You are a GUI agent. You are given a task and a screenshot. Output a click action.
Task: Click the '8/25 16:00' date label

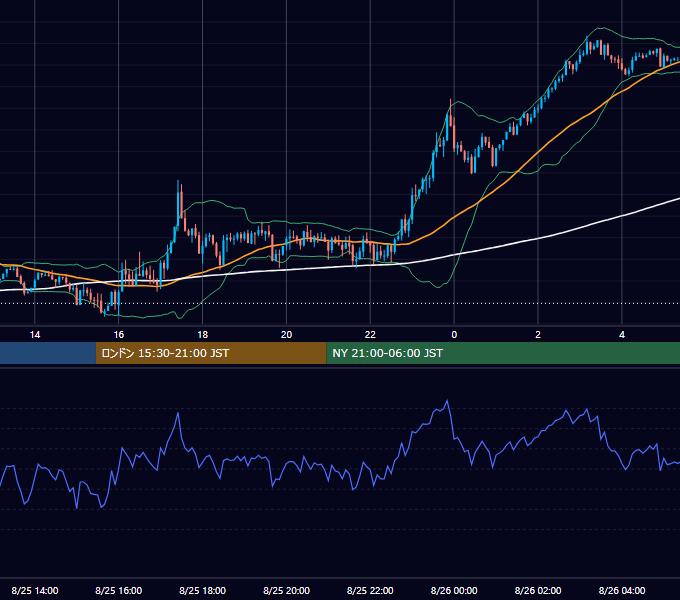pyautogui.click(x=118, y=590)
